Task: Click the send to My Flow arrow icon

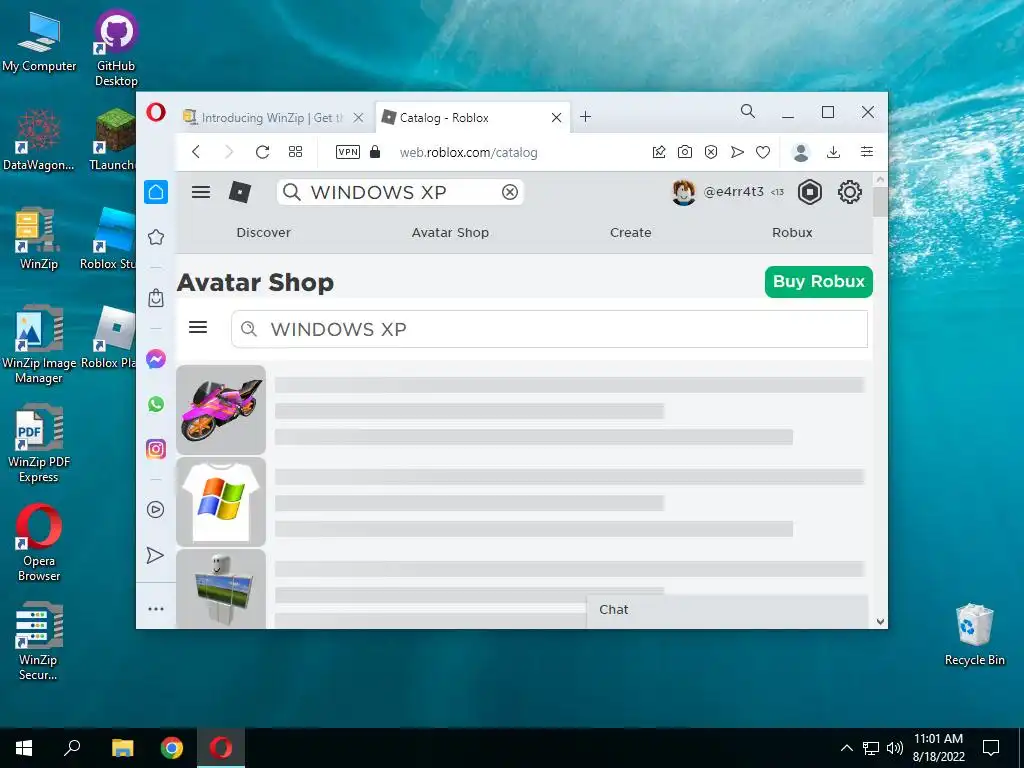Action: (737, 152)
